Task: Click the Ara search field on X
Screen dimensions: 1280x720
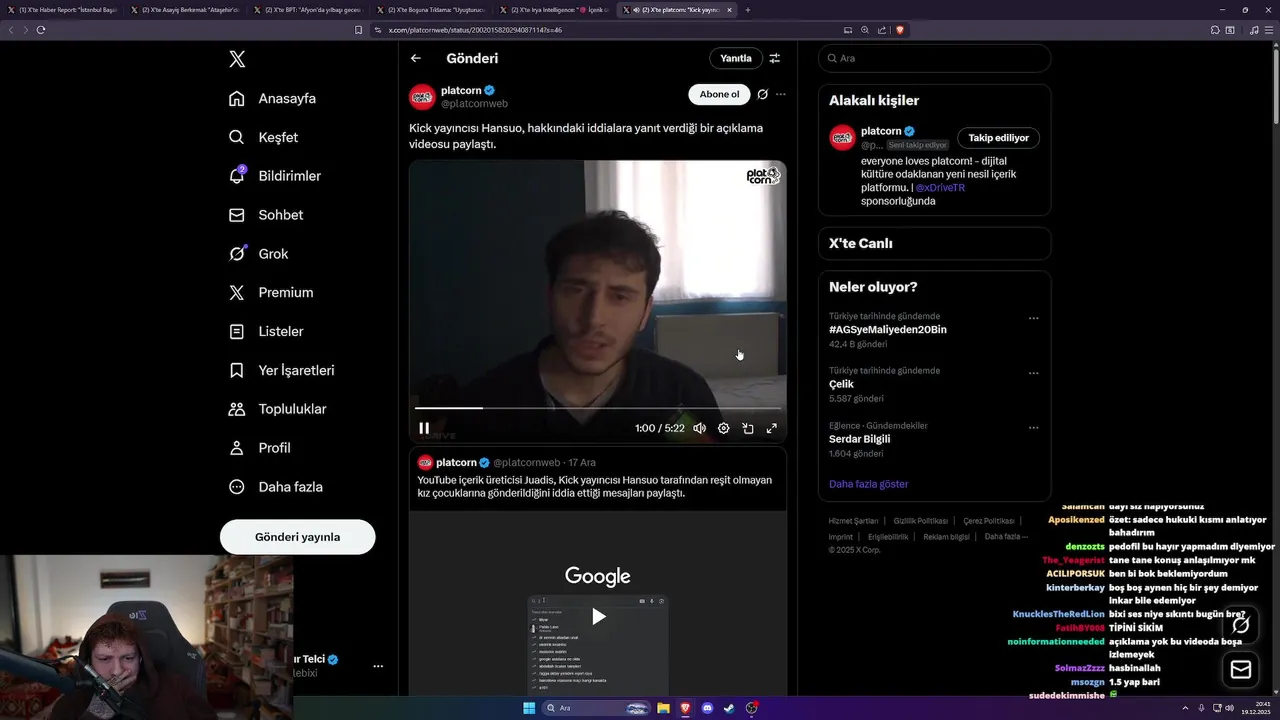Action: 934,58
